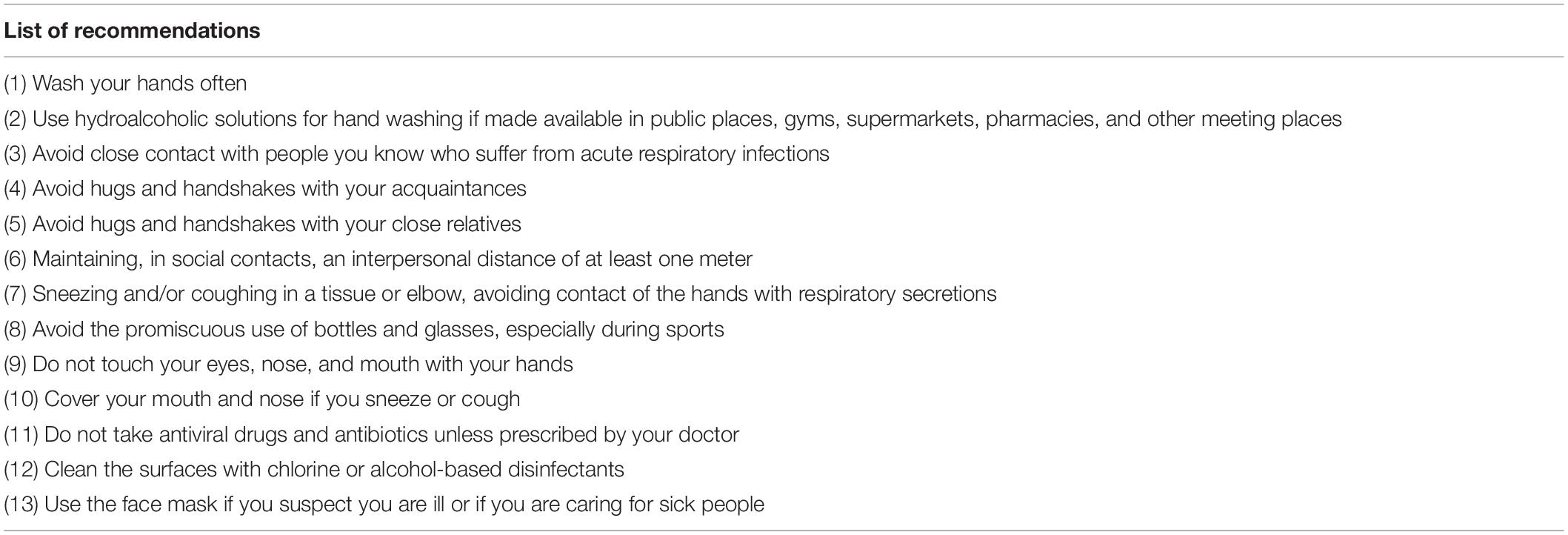The width and height of the screenshot is (1568, 535).
Task: Click the face mask recommendation line
Action: [x=384, y=505]
